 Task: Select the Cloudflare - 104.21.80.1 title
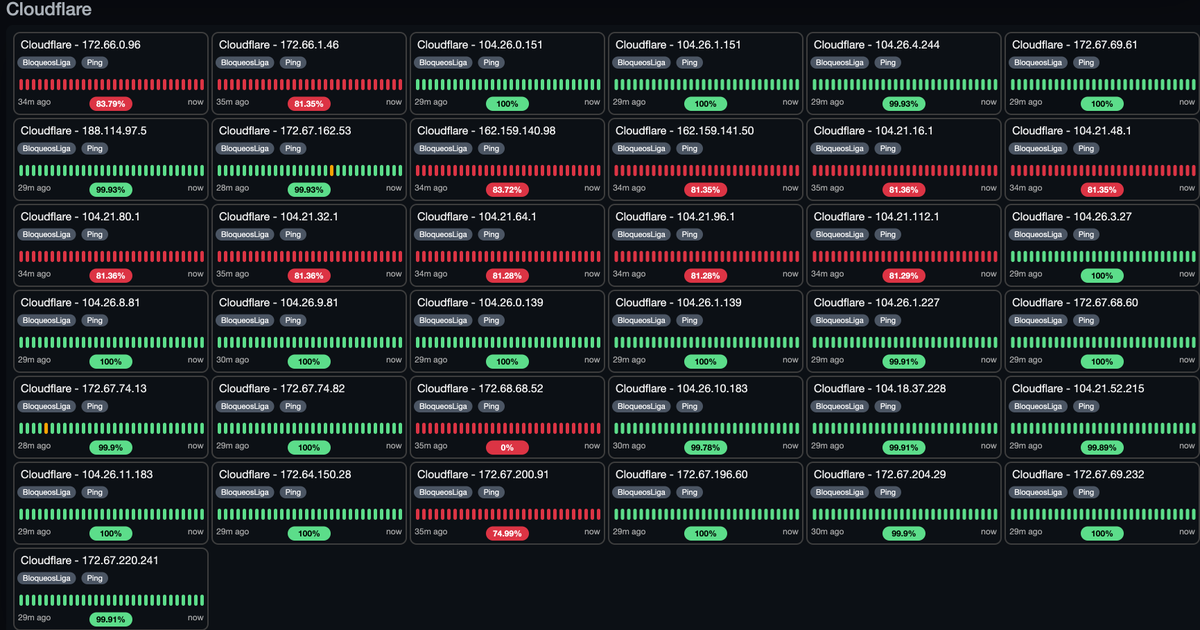pyautogui.click(x=80, y=217)
